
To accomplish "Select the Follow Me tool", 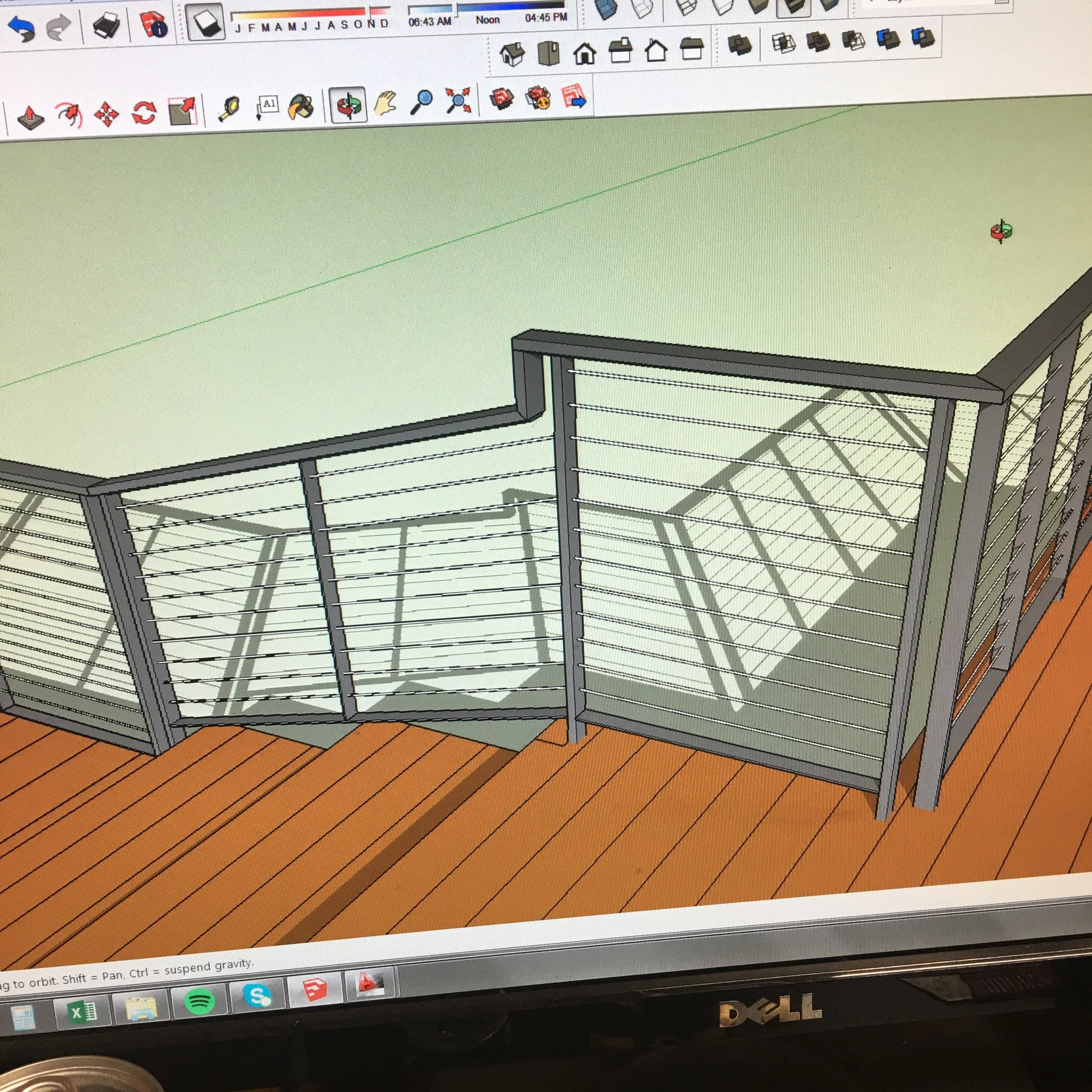I will pos(70,115).
